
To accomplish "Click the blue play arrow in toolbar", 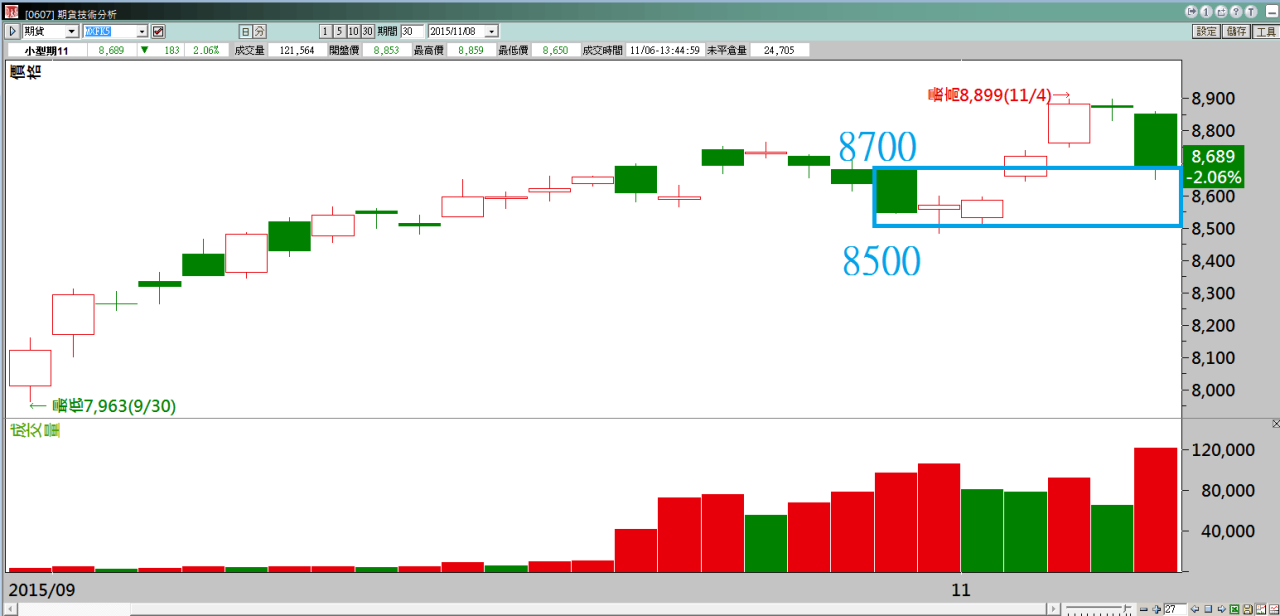I will 12,32.
